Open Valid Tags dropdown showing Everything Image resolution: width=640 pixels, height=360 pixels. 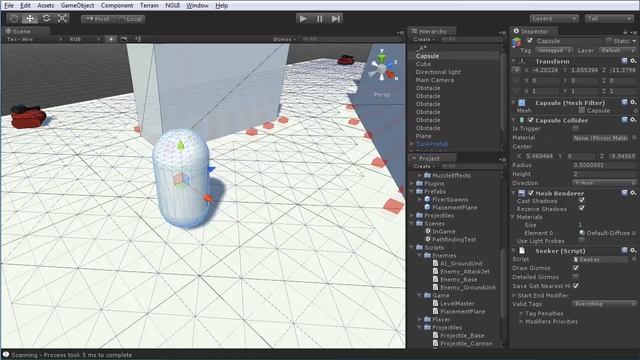click(604, 304)
